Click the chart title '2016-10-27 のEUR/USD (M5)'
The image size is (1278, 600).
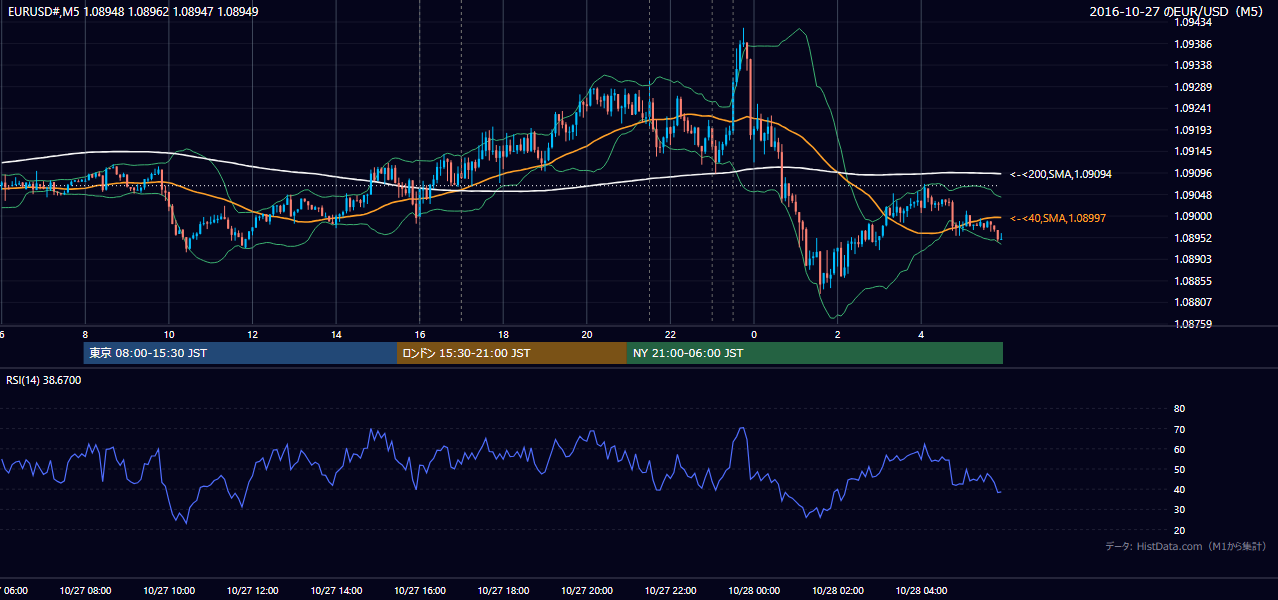(1177, 12)
